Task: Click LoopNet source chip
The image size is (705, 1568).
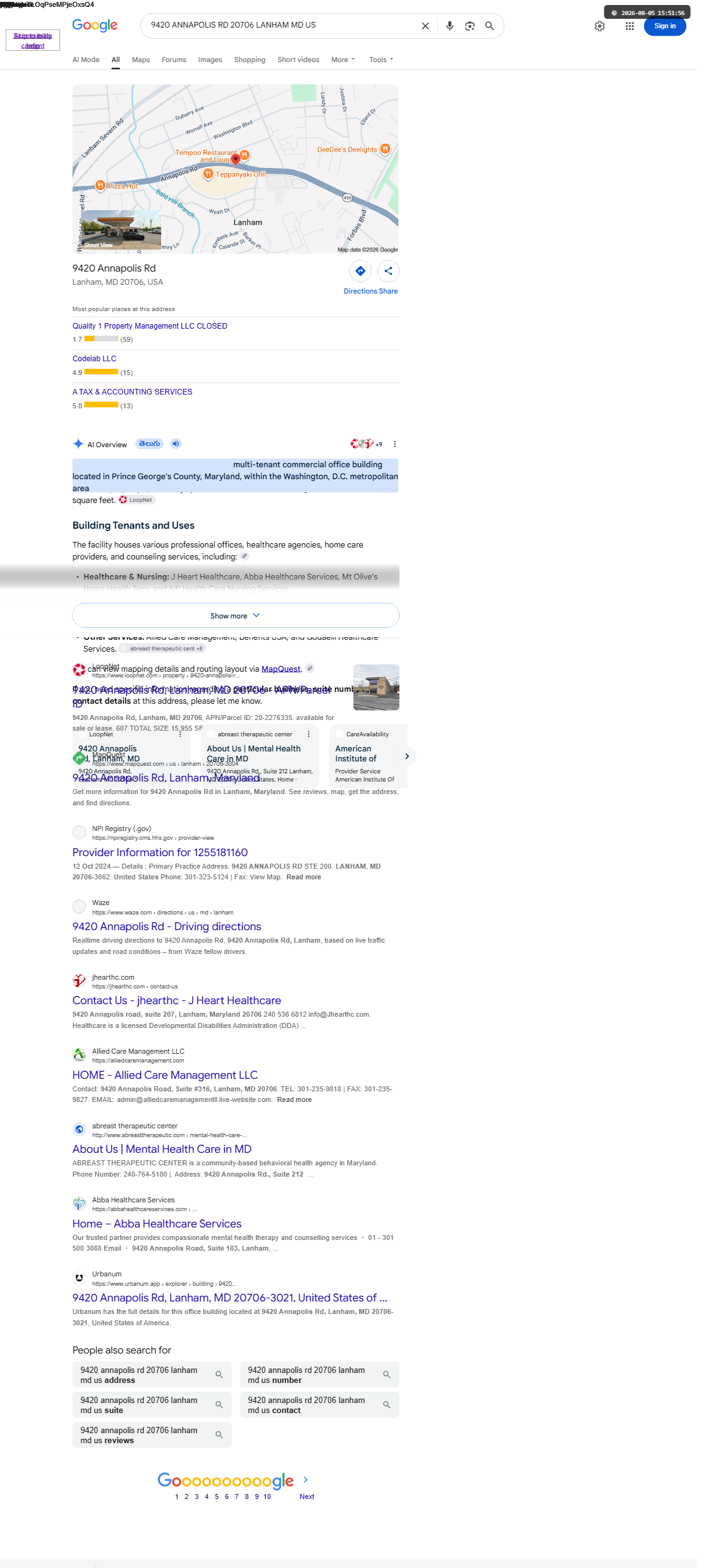Action: pos(136,500)
